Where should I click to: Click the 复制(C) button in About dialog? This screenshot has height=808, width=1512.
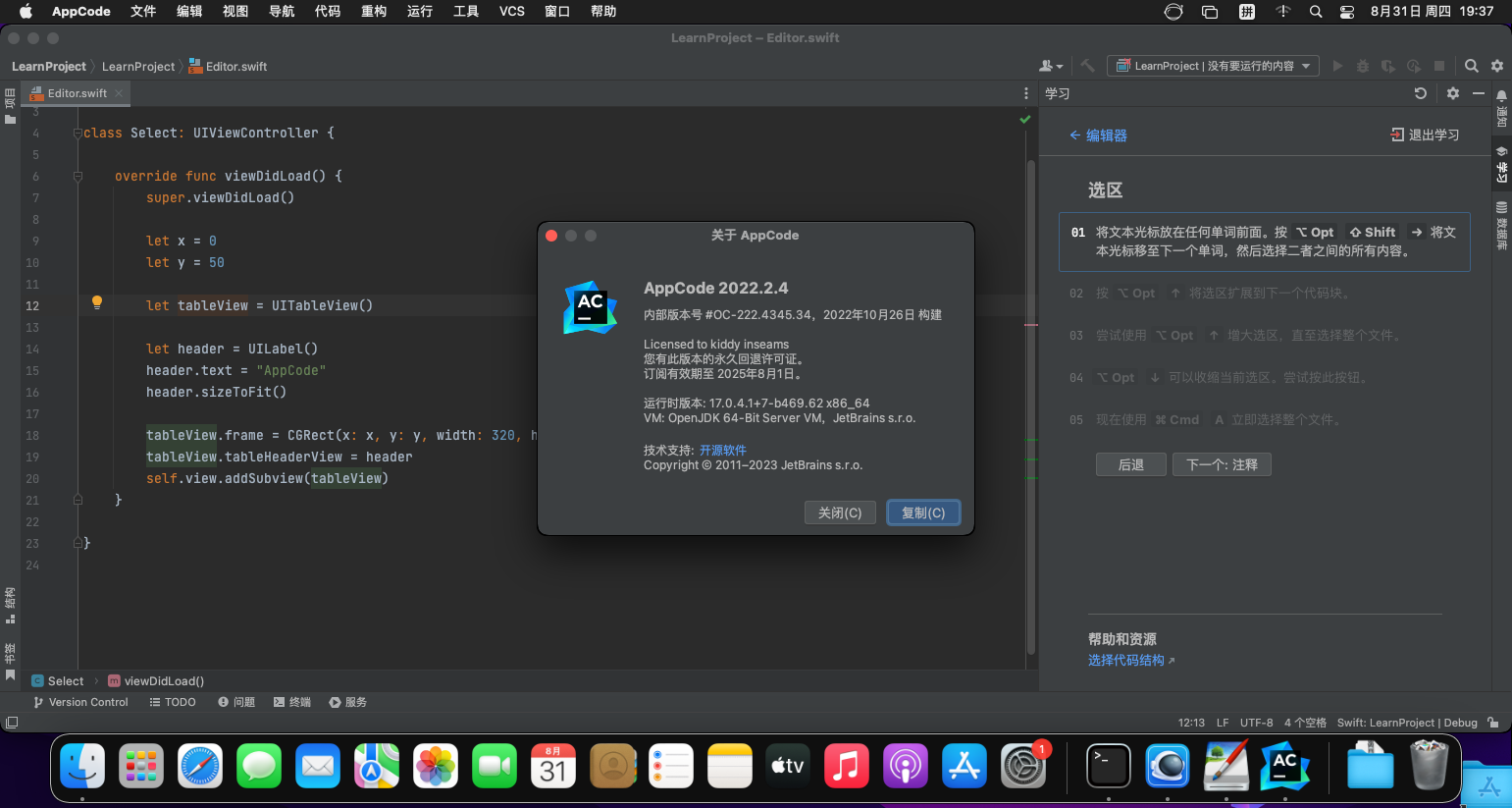[x=923, y=512]
